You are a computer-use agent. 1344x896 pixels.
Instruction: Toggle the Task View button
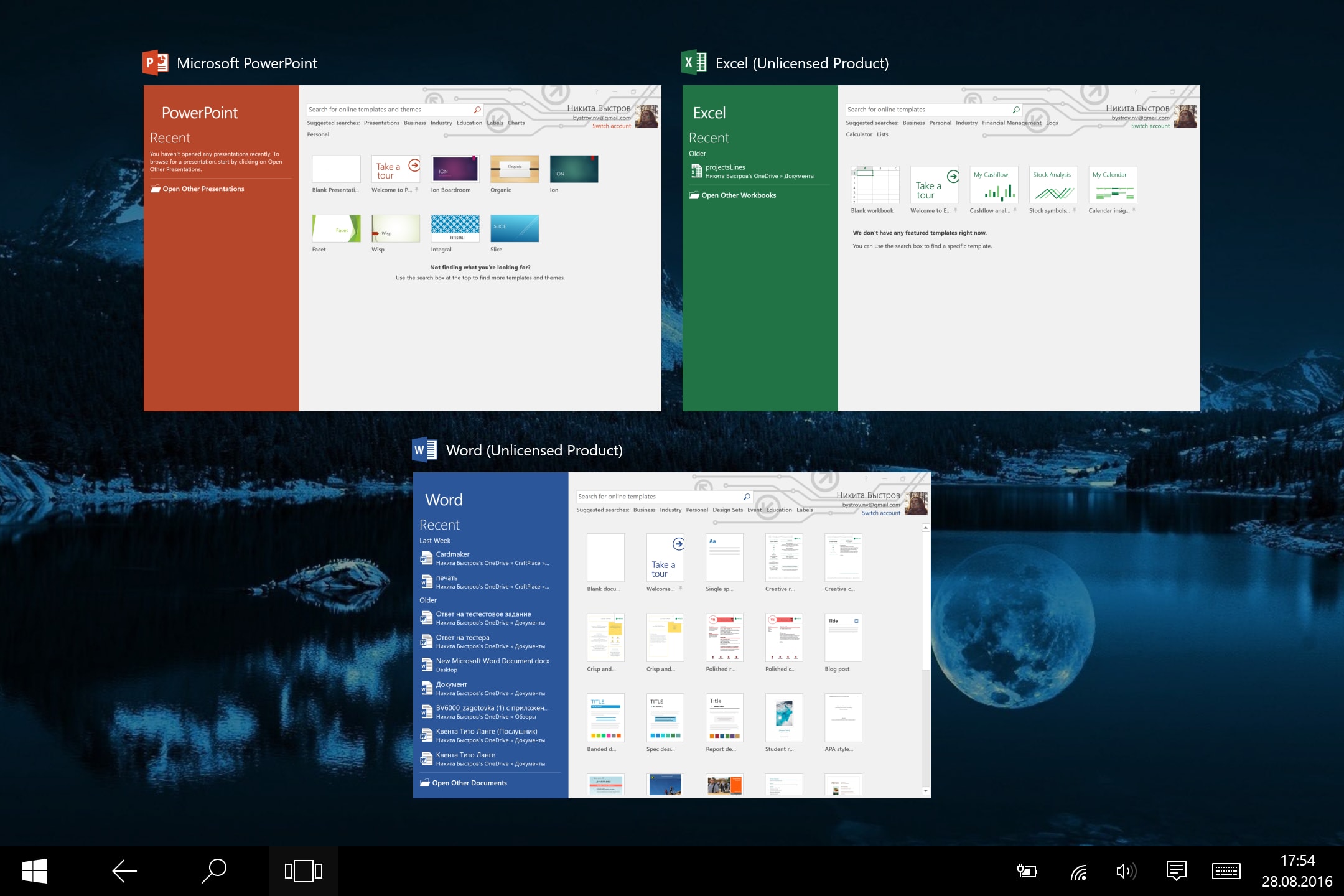click(304, 870)
